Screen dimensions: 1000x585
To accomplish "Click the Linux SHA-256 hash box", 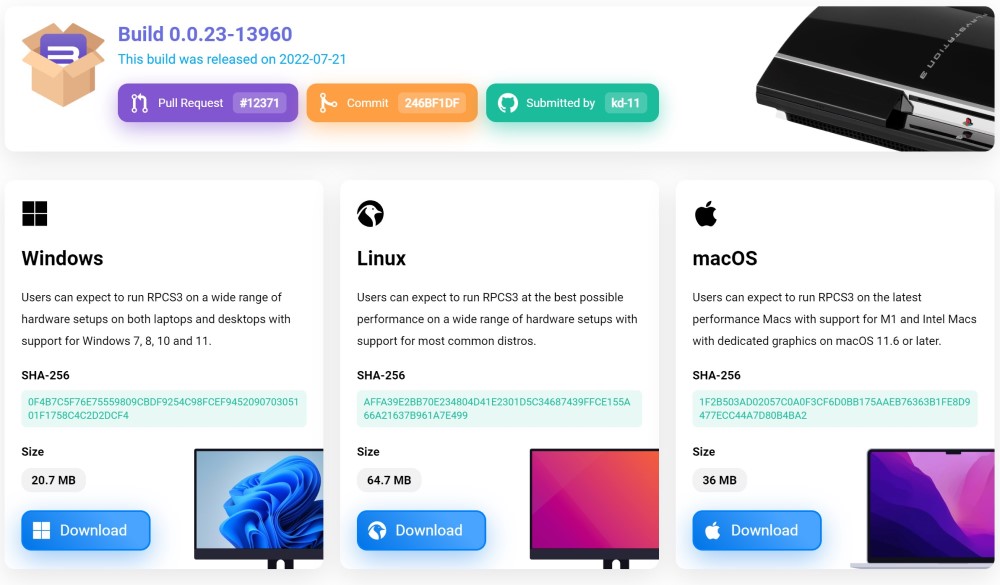I will [x=499, y=408].
